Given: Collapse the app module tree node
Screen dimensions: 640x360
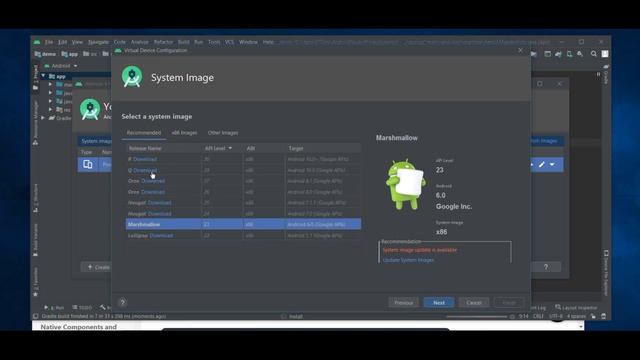Looking at the screenshot, I should pos(43,76).
